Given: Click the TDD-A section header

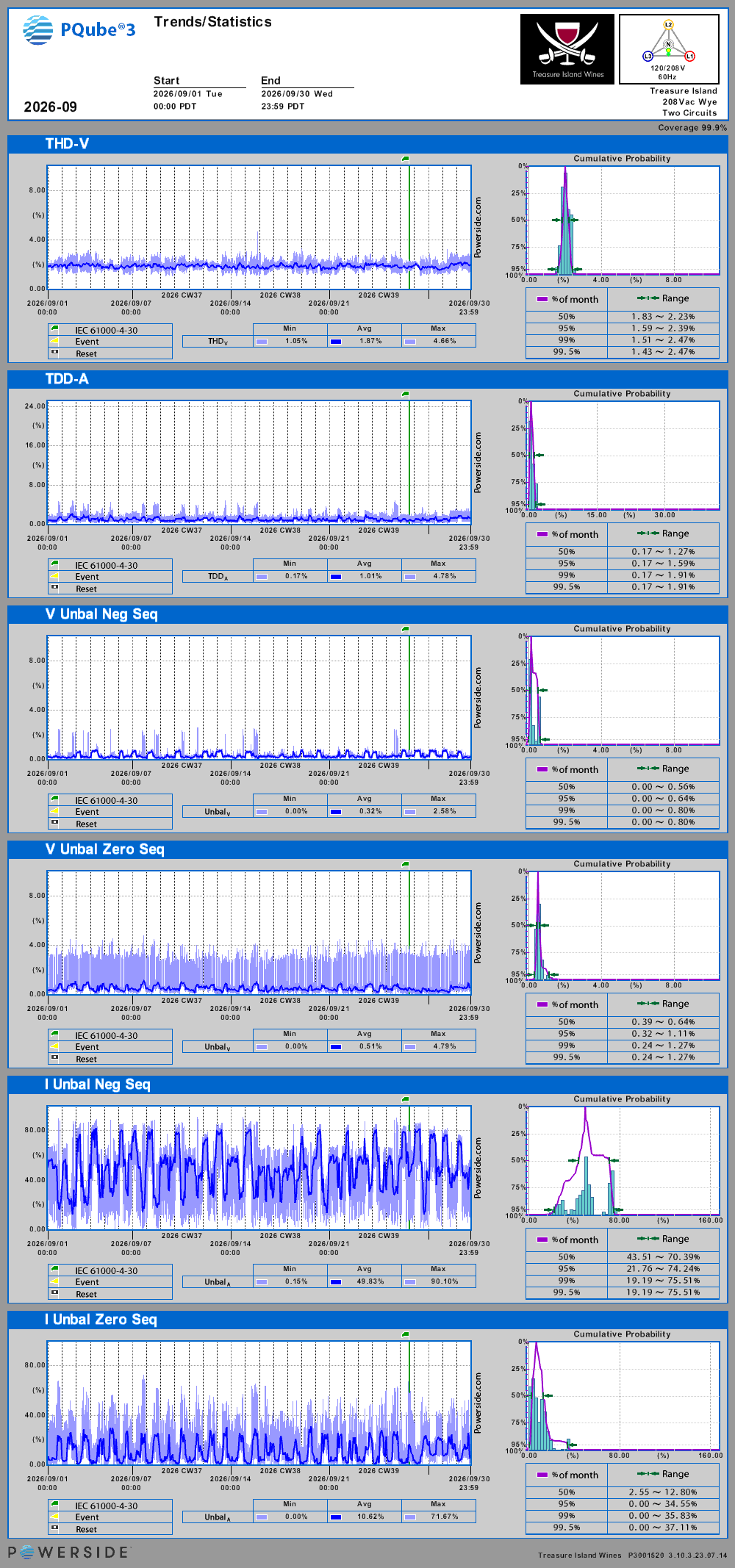Looking at the screenshot, I should [367, 379].
